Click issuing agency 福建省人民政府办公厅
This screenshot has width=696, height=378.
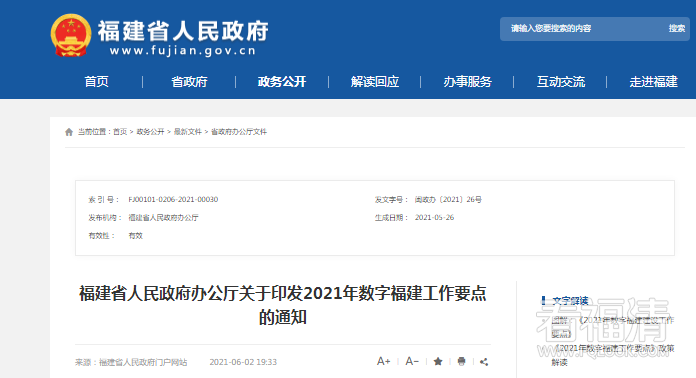click(163, 217)
